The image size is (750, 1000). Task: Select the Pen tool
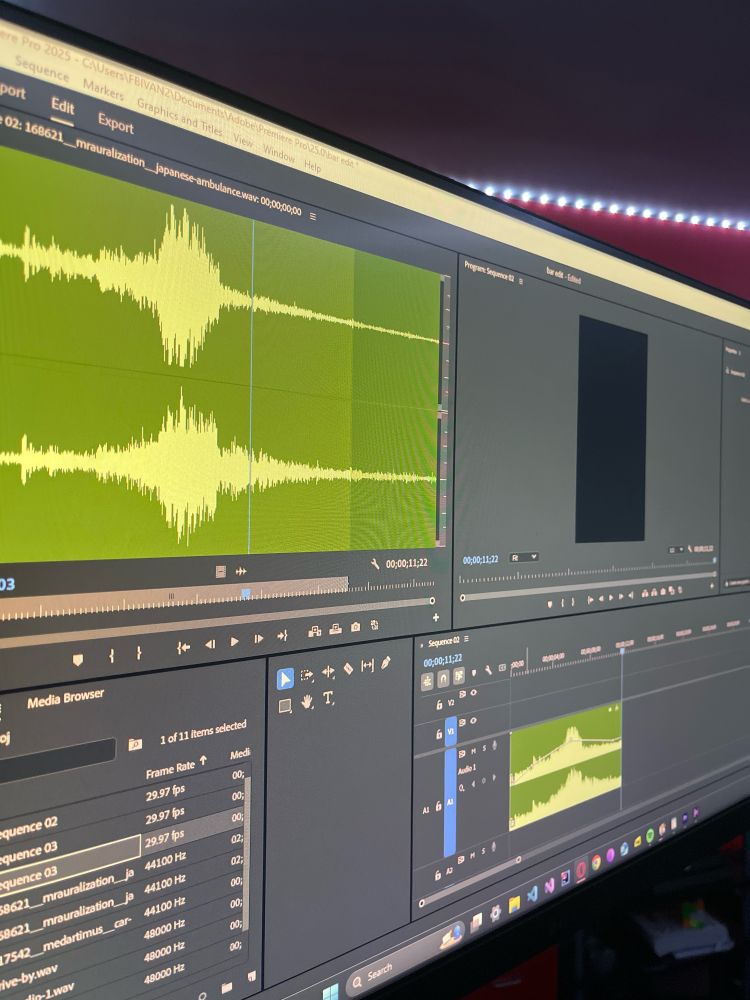(x=385, y=663)
